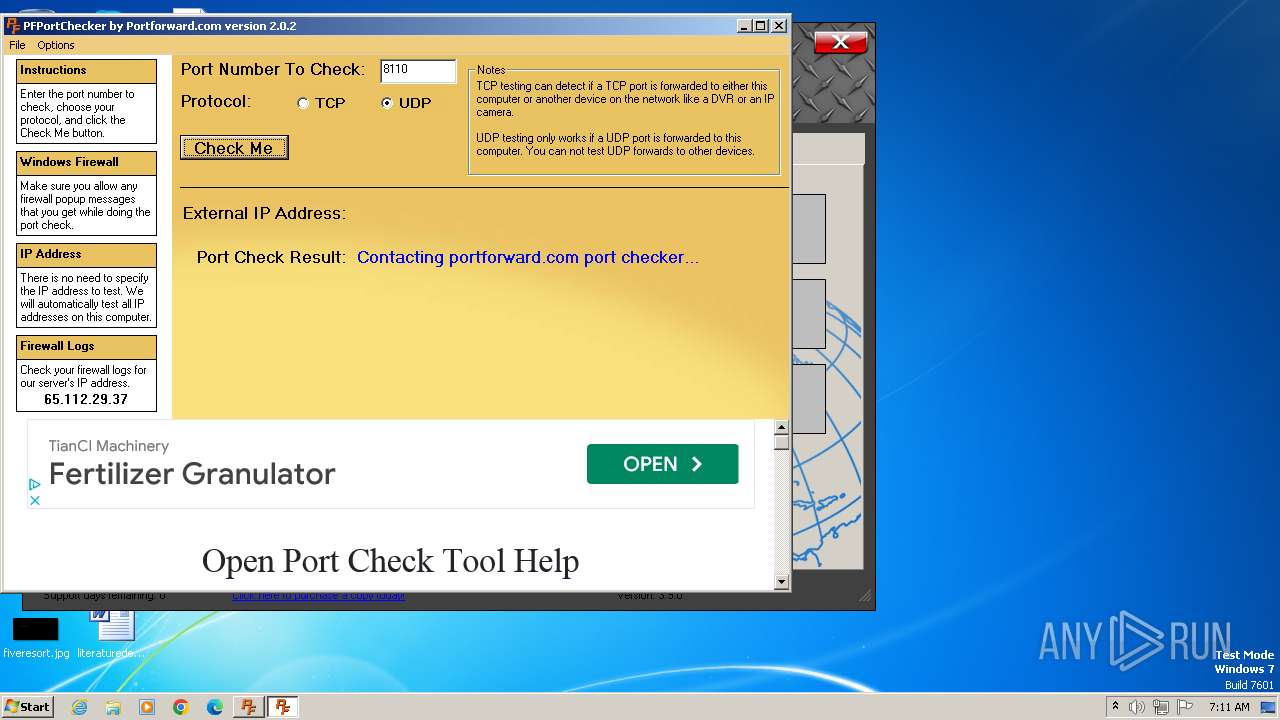The image size is (1280, 720).
Task: Click the AdChoices triangle icon
Action: click(x=34, y=484)
